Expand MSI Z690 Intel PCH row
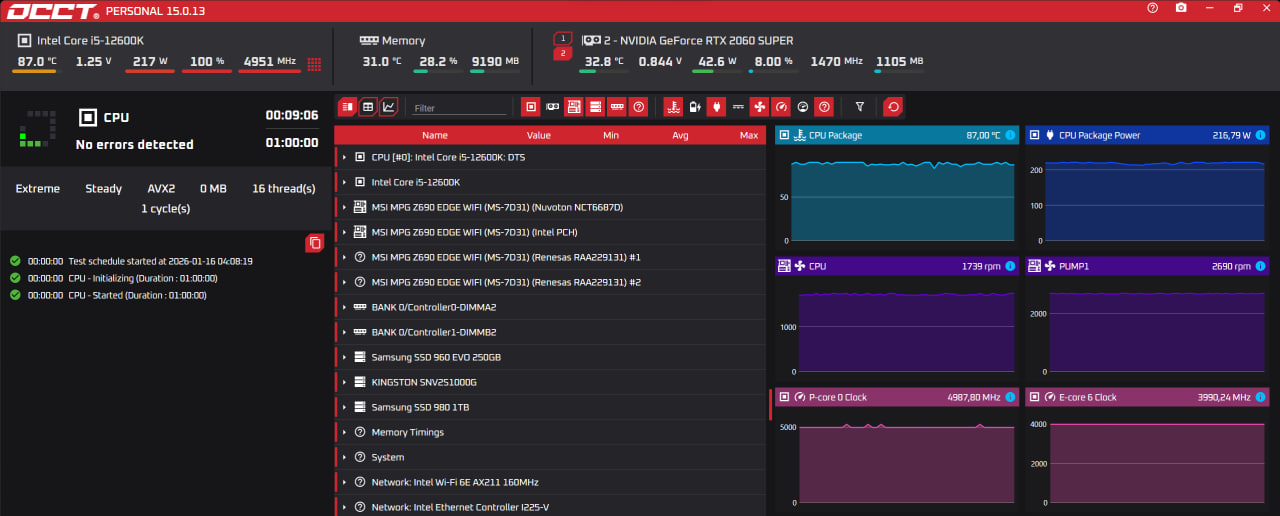The height and width of the screenshot is (516, 1280). [344, 232]
